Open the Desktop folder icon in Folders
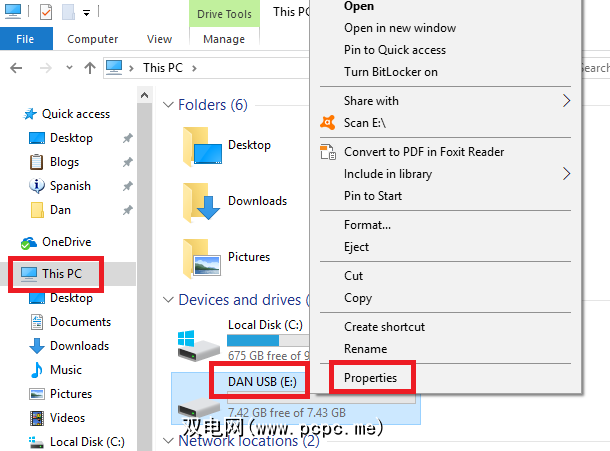 click(202, 147)
